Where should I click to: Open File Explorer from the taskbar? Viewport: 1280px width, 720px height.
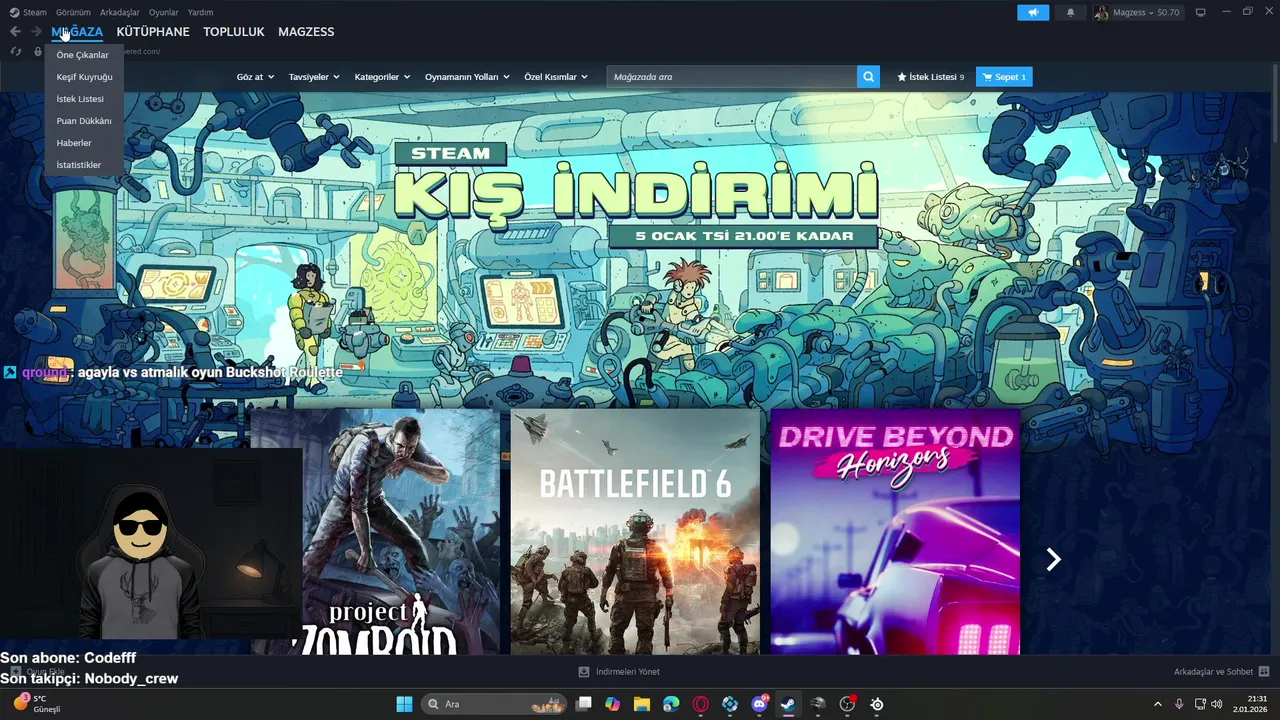(x=642, y=704)
